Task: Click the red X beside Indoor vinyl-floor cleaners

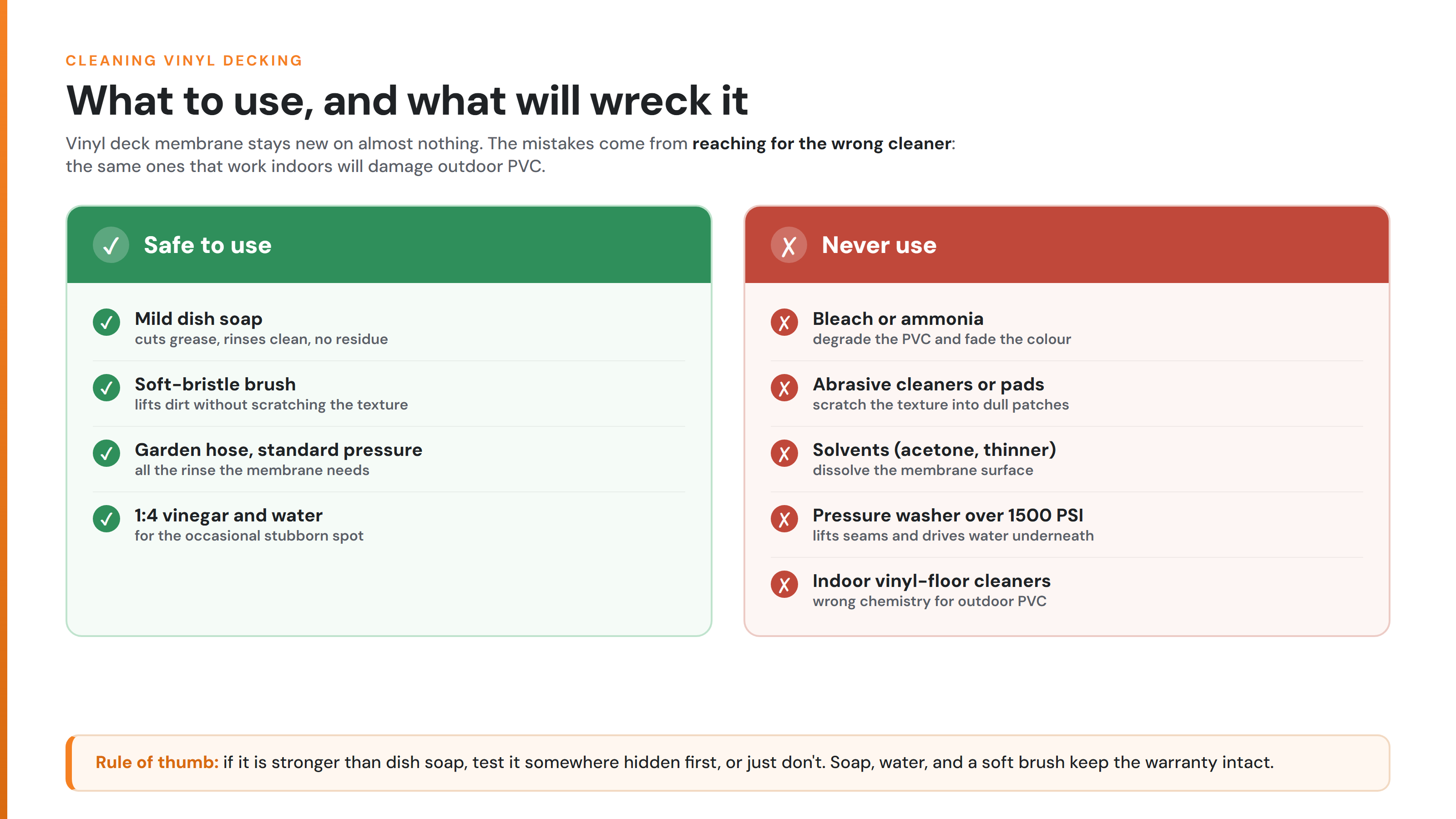Action: [784, 584]
